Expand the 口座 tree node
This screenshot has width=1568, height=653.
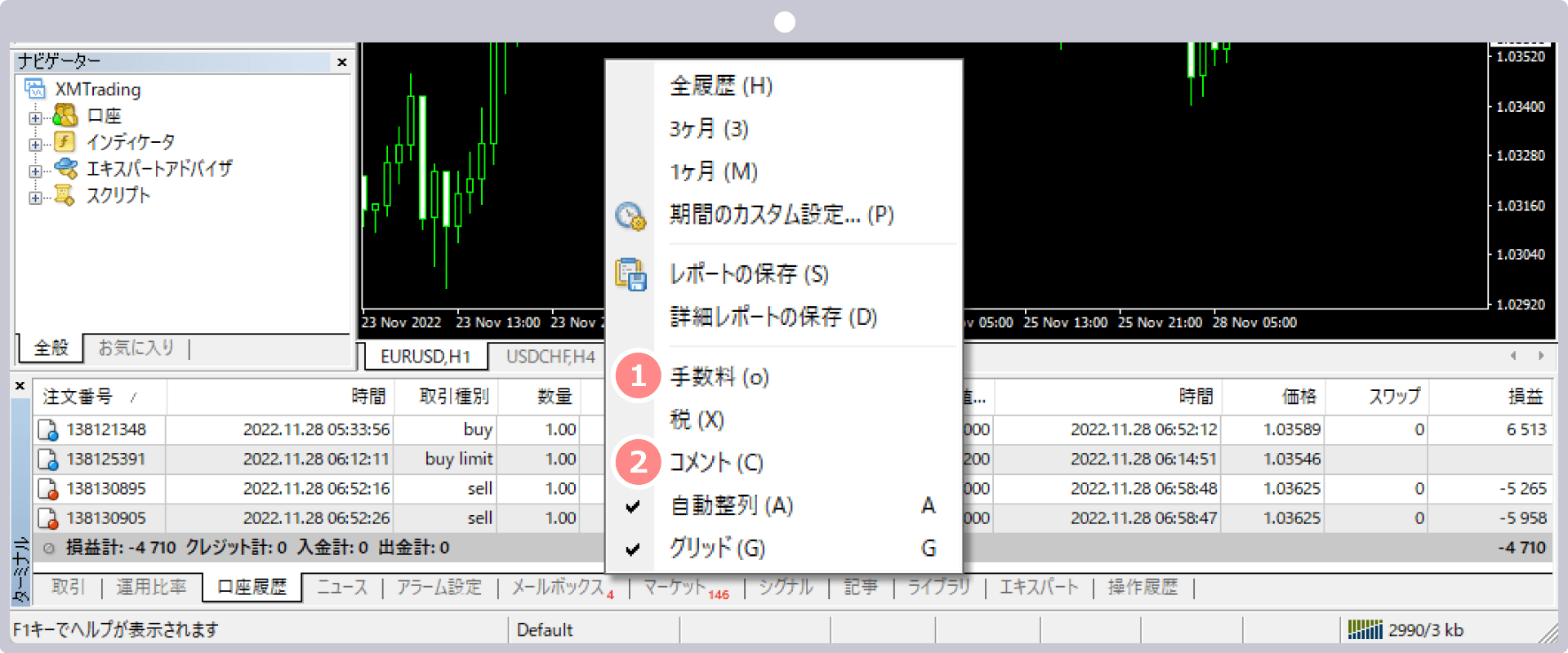tap(35, 118)
